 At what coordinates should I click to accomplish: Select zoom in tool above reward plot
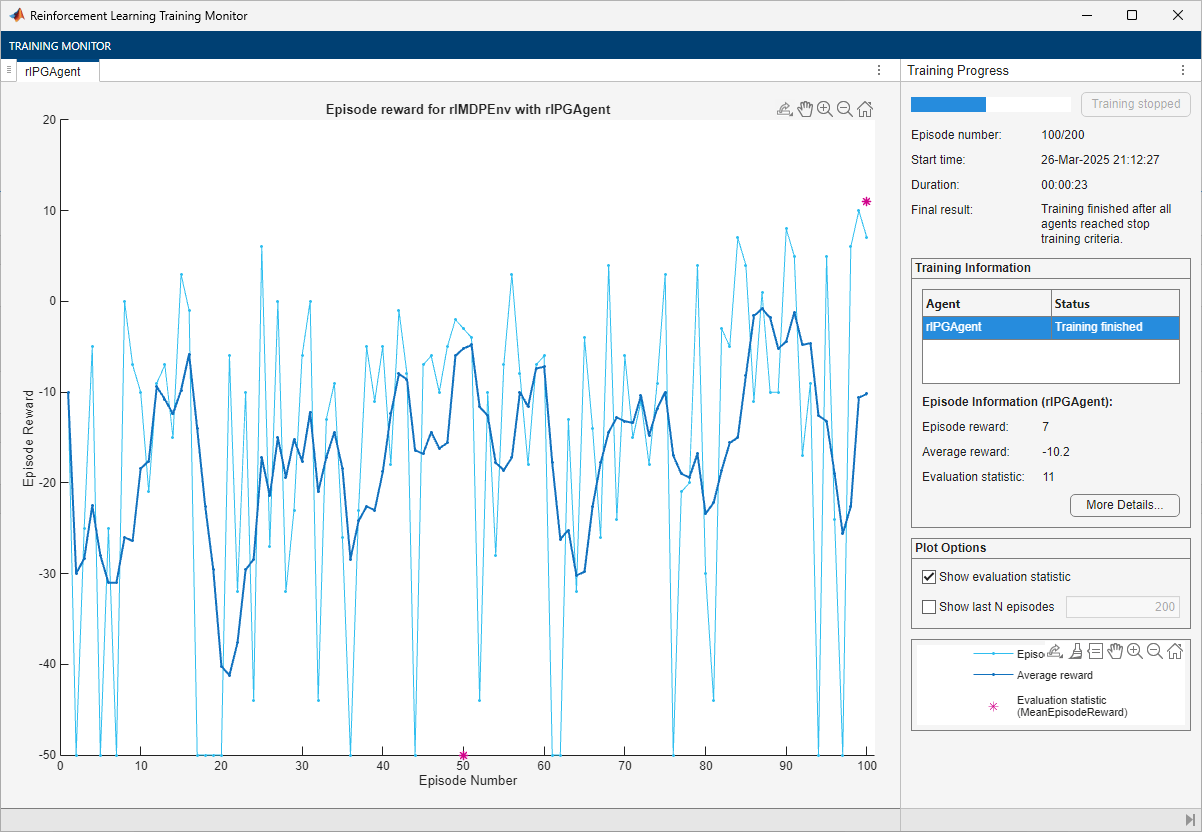pyautogui.click(x=825, y=109)
